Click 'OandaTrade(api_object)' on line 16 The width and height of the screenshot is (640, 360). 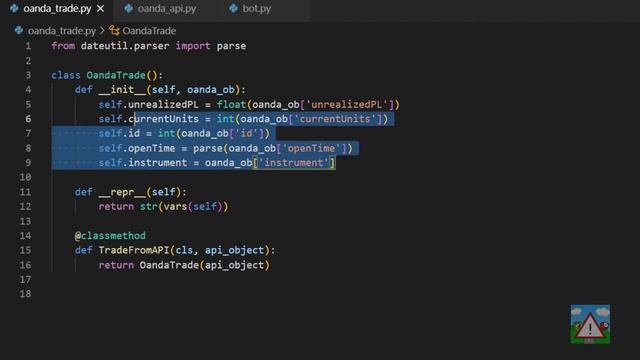click(204, 265)
